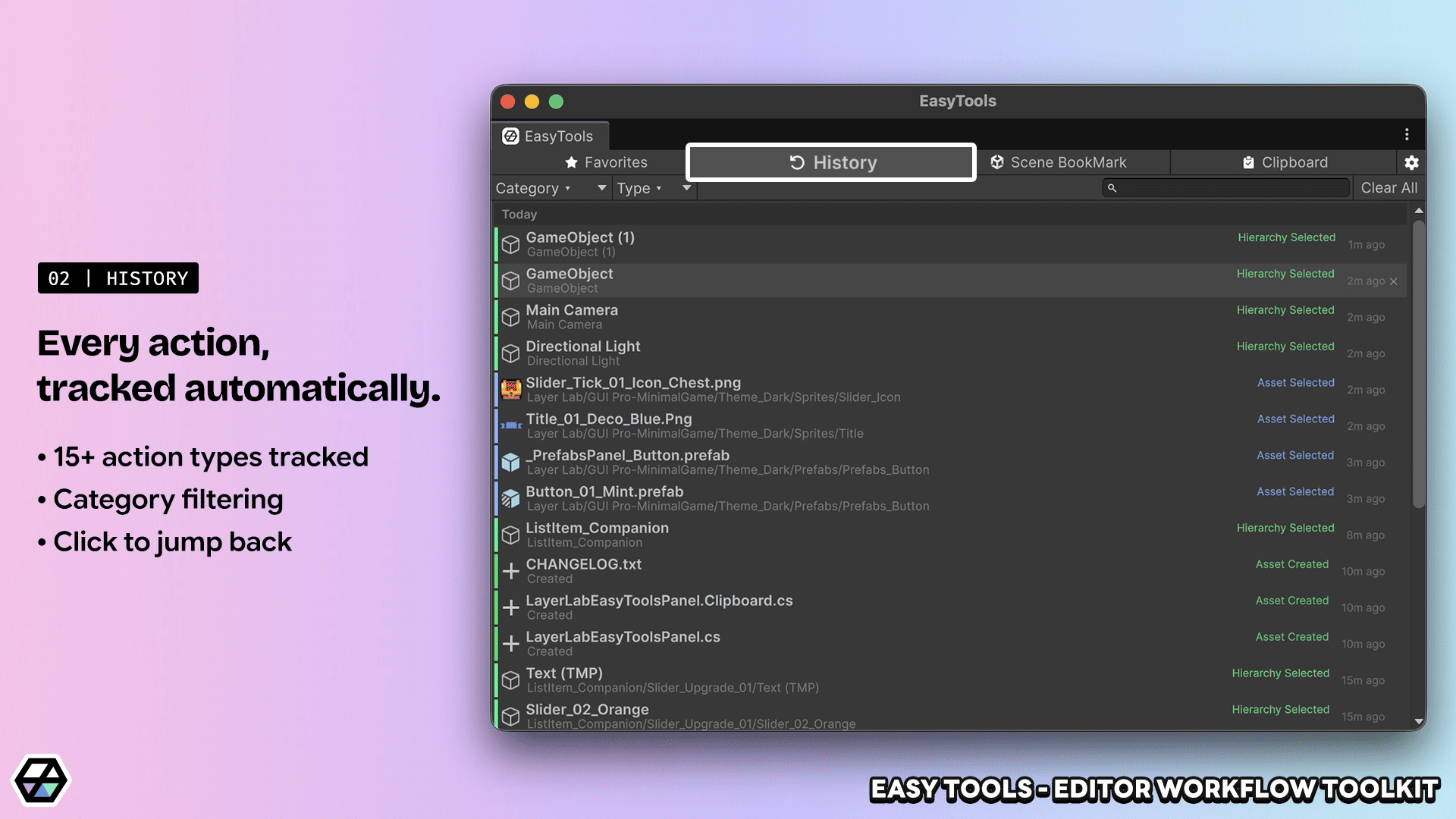Click the GameObject (1) cube icon

click(x=511, y=244)
